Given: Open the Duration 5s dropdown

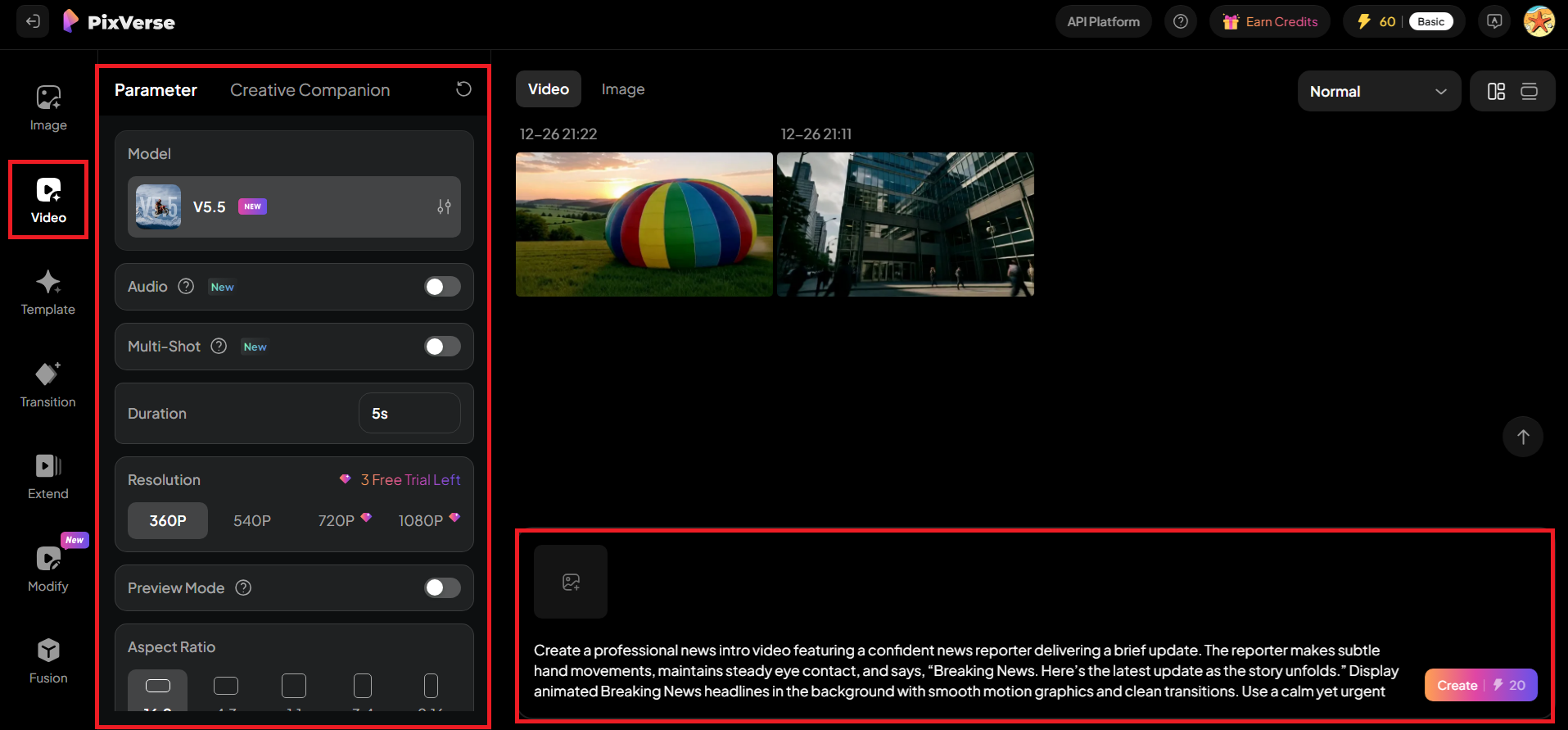Looking at the screenshot, I should click(409, 413).
